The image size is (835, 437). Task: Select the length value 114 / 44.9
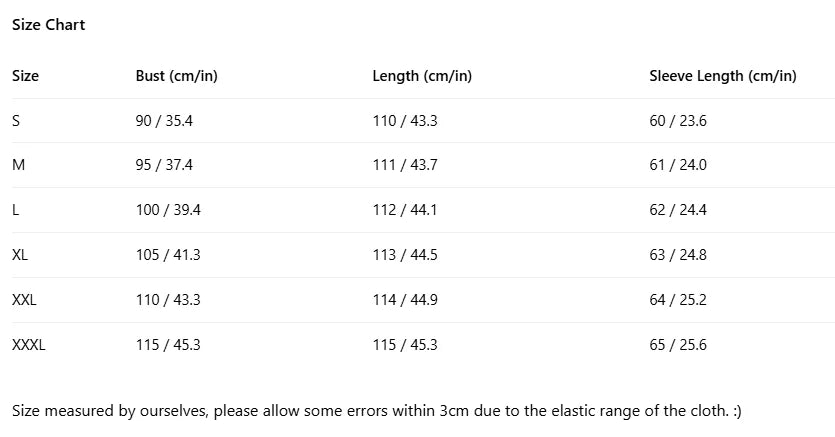coord(404,300)
